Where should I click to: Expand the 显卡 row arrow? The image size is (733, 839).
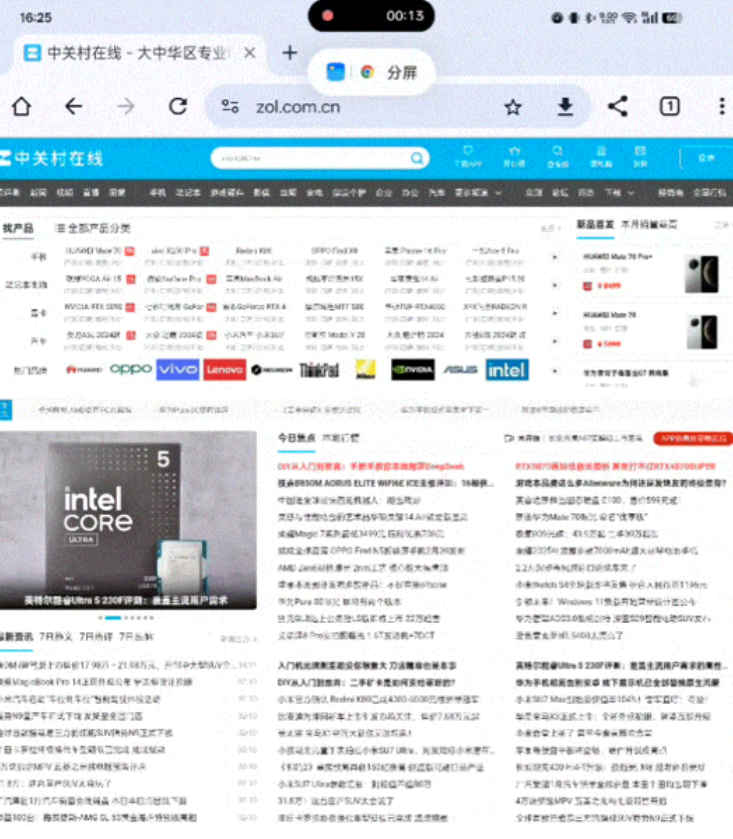pyautogui.click(x=555, y=313)
